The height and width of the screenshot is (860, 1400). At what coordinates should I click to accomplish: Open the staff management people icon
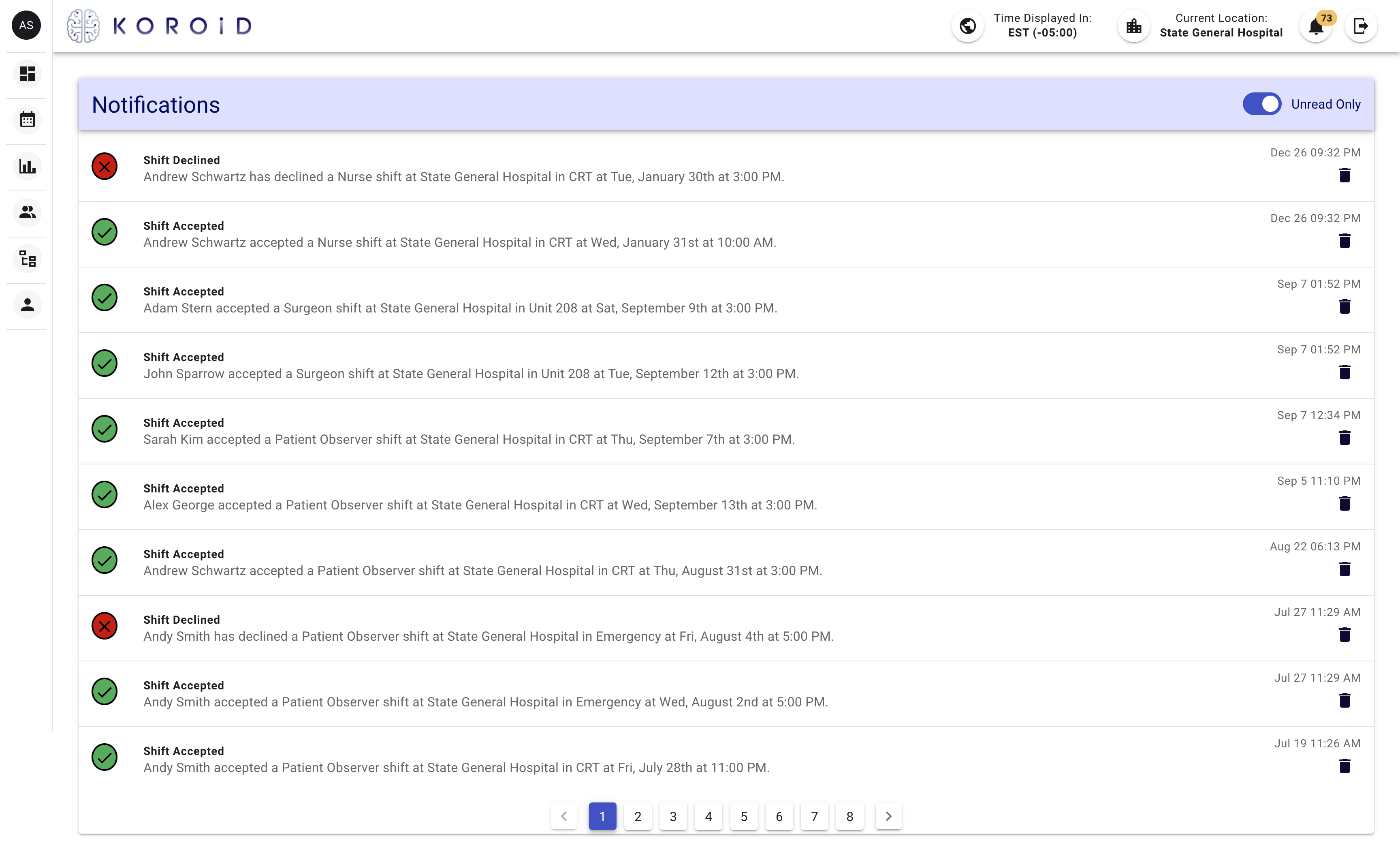[27, 212]
